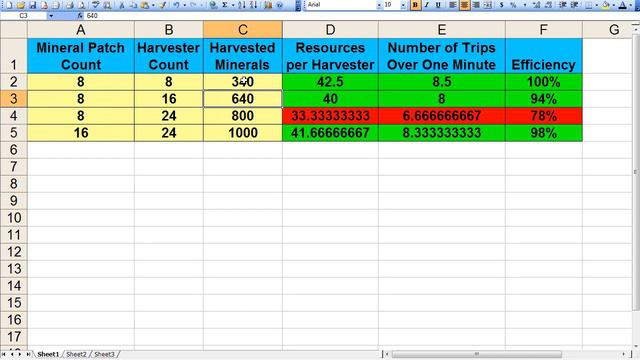The image size is (640, 360).
Task: Click the horizontal scrollbar thumb
Action: [476, 354]
